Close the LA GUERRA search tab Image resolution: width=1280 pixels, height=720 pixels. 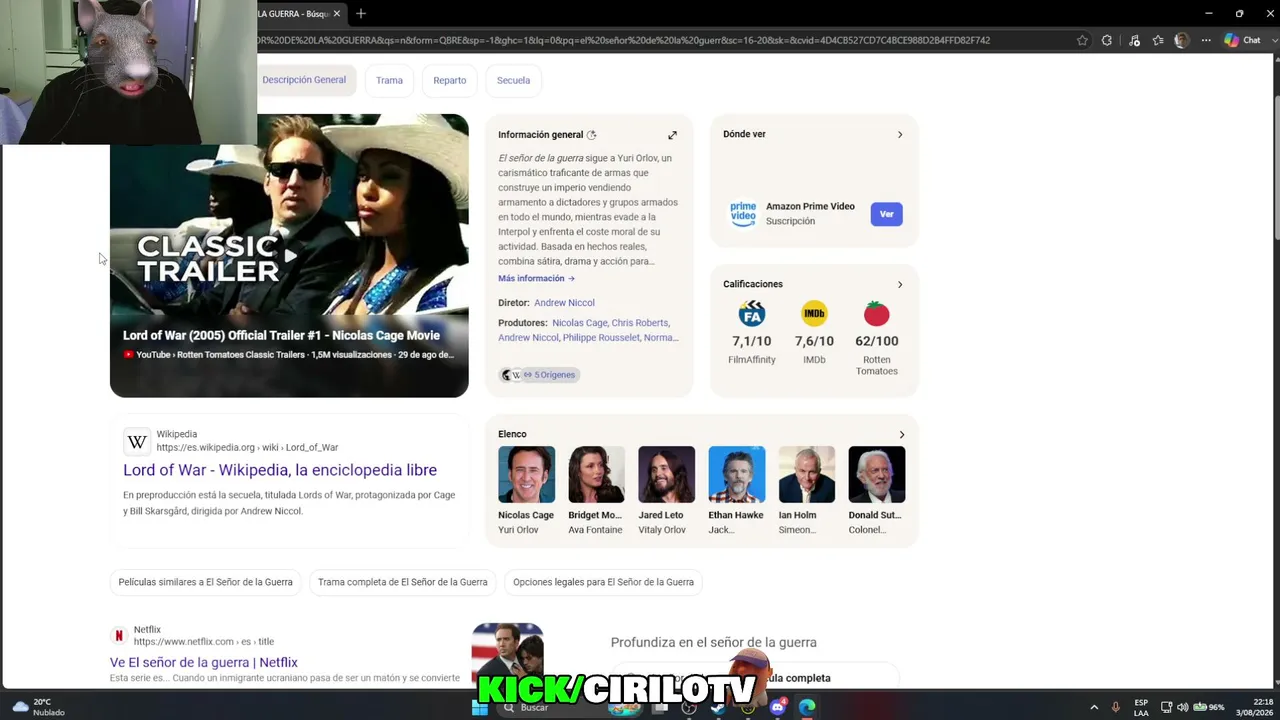pyautogui.click(x=337, y=14)
